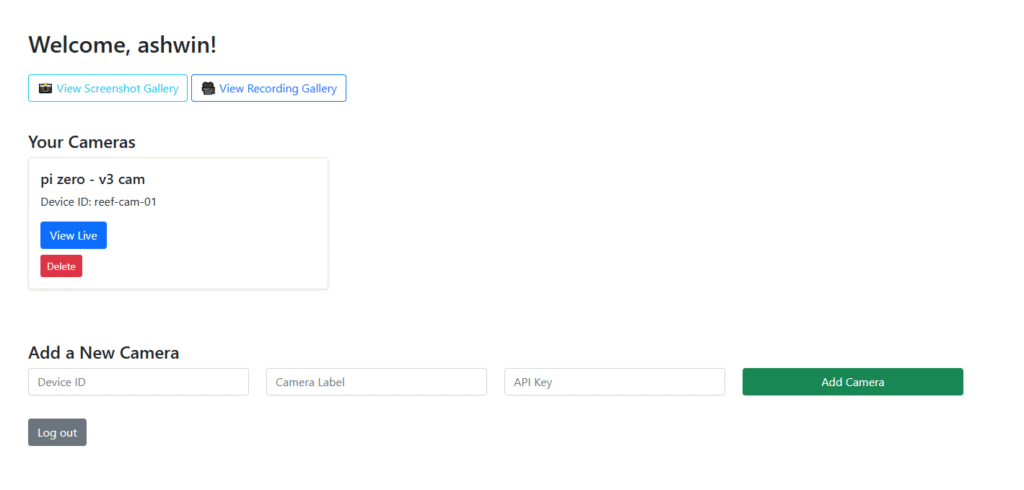This screenshot has width=1024, height=490.
Task: Focus the Device ID input field
Action: (138, 382)
